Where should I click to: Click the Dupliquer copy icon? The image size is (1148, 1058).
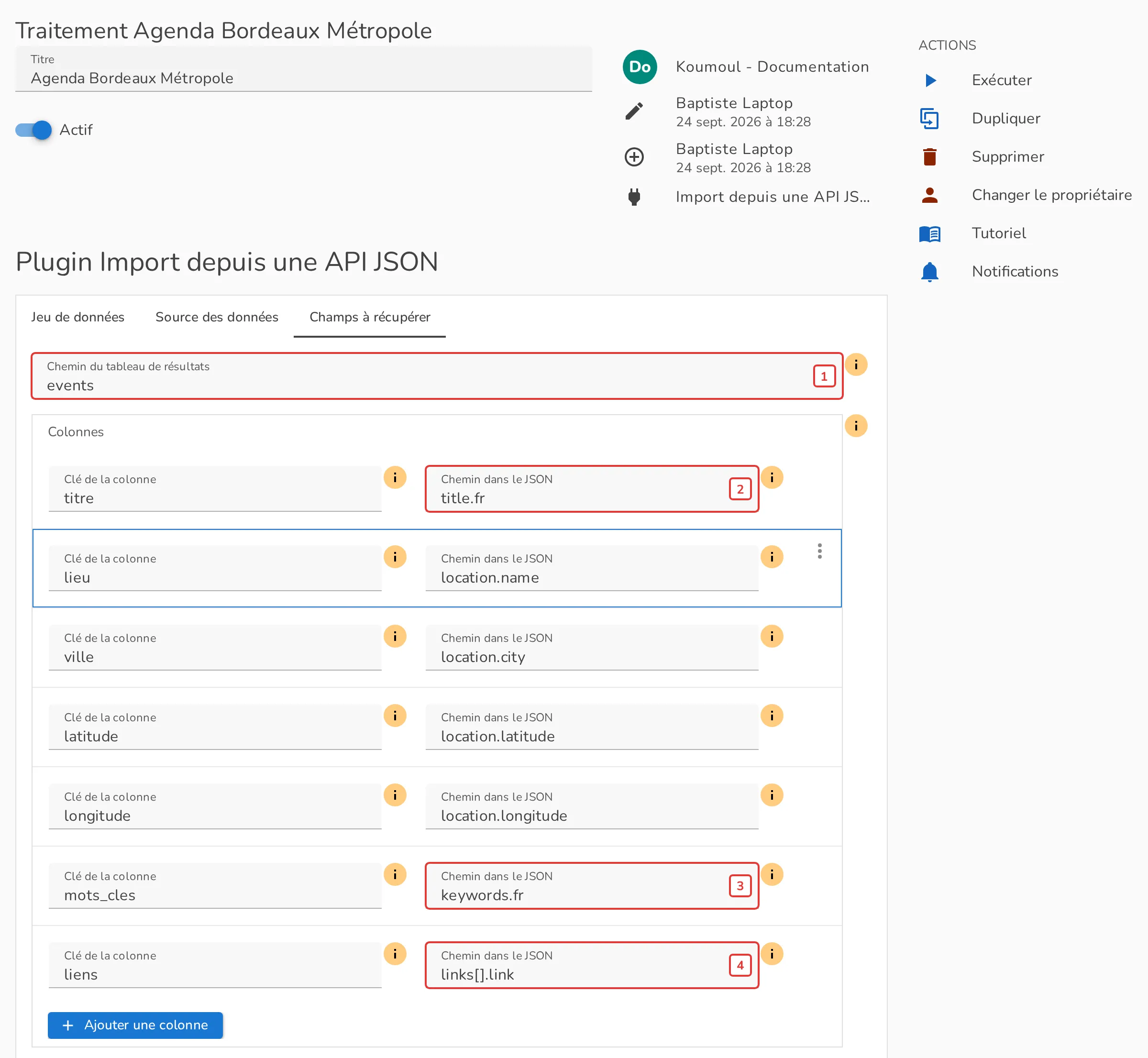pos(929,119)
